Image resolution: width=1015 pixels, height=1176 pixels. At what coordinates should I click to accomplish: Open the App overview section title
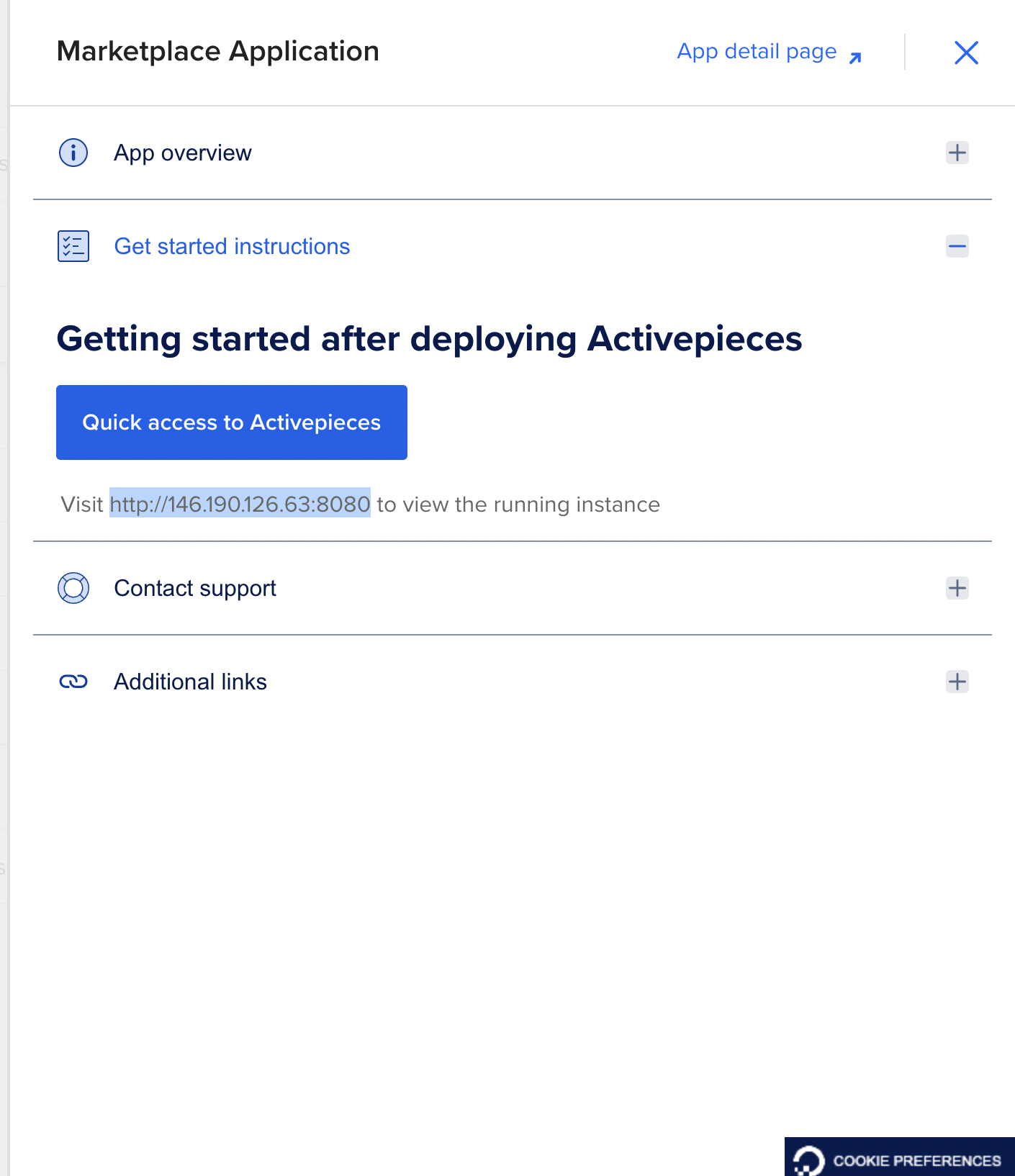[183, 153]
